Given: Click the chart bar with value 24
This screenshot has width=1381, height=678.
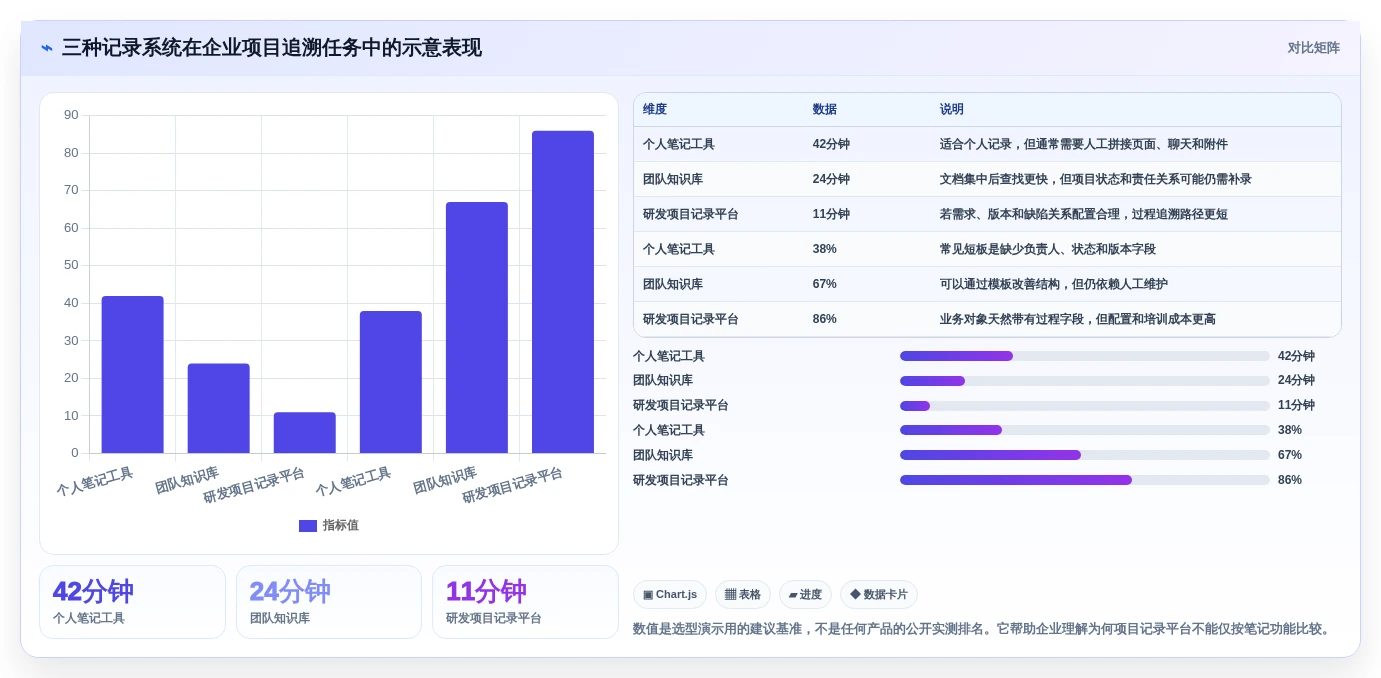Looking at the screenshot, I should (219, 408).
